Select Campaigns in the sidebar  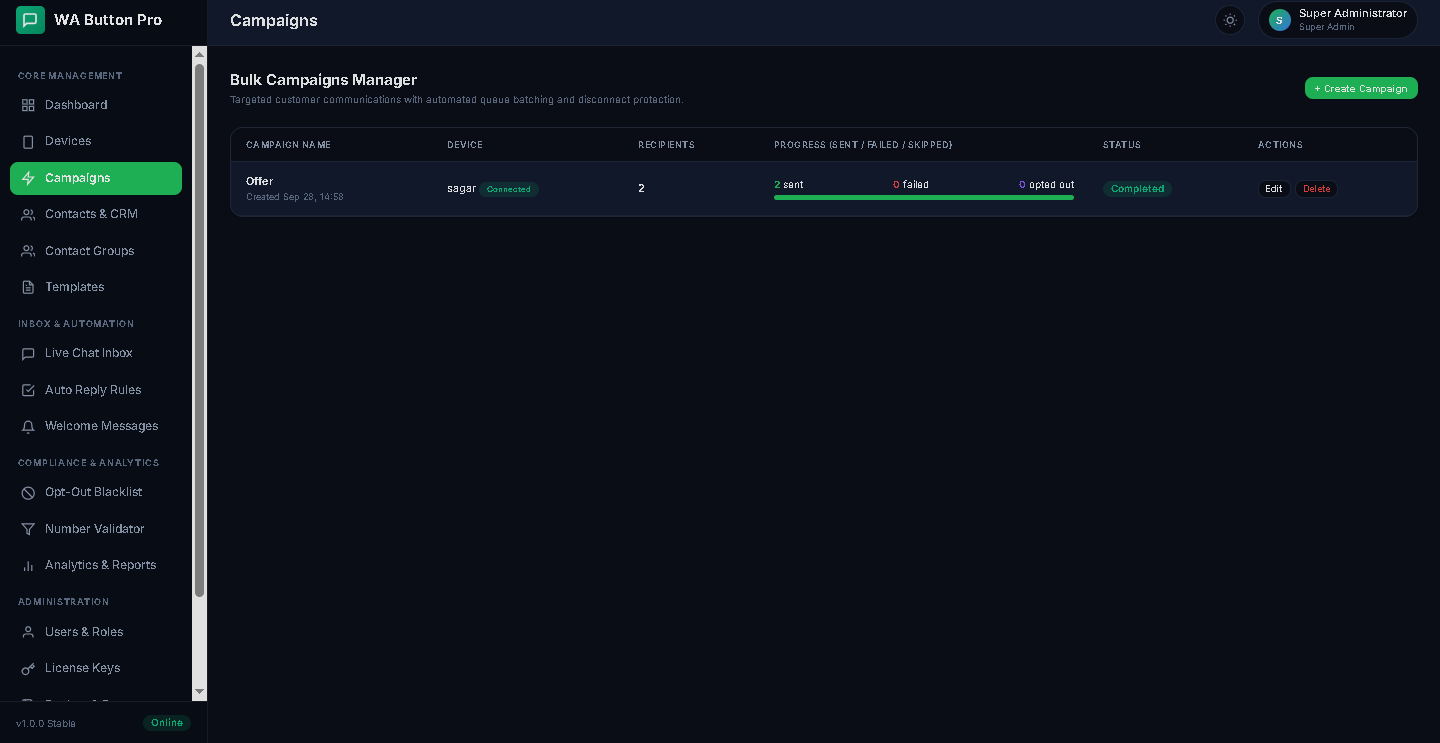(96, 178)
